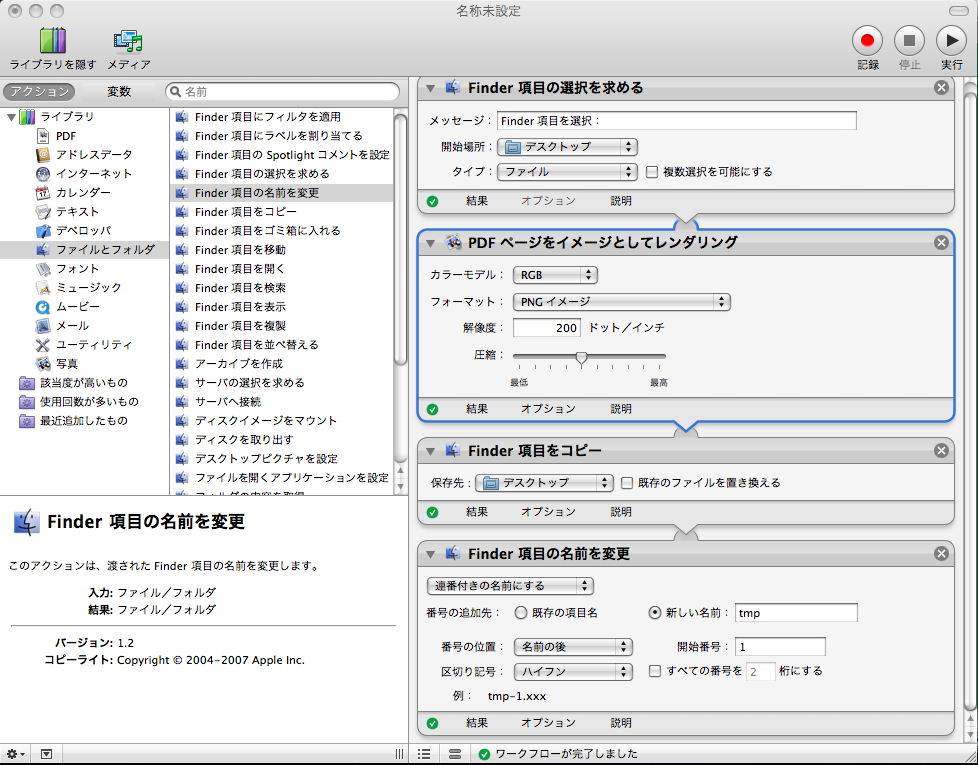The width and height of the screenshot is (978, 765).
Task: Select the PDF library category icon
Action: (43, 136)
